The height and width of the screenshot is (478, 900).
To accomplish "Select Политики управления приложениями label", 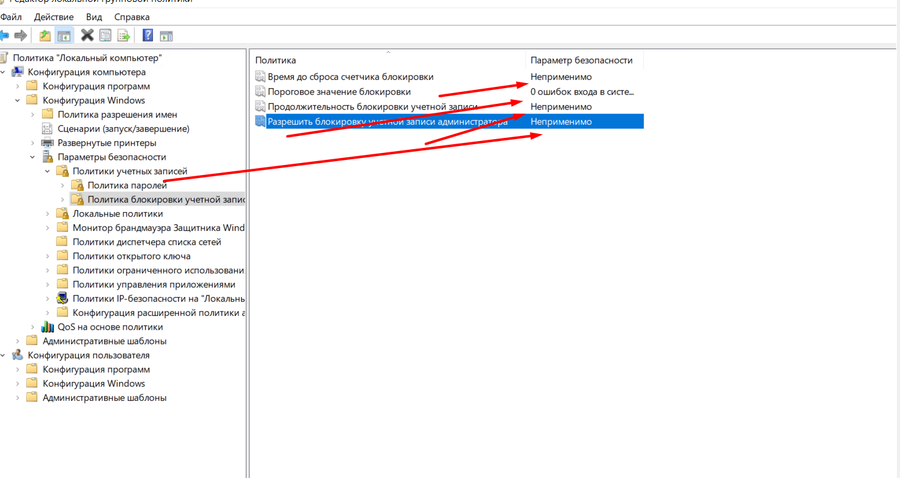I will pyautogui.click(x=154, y=285).
